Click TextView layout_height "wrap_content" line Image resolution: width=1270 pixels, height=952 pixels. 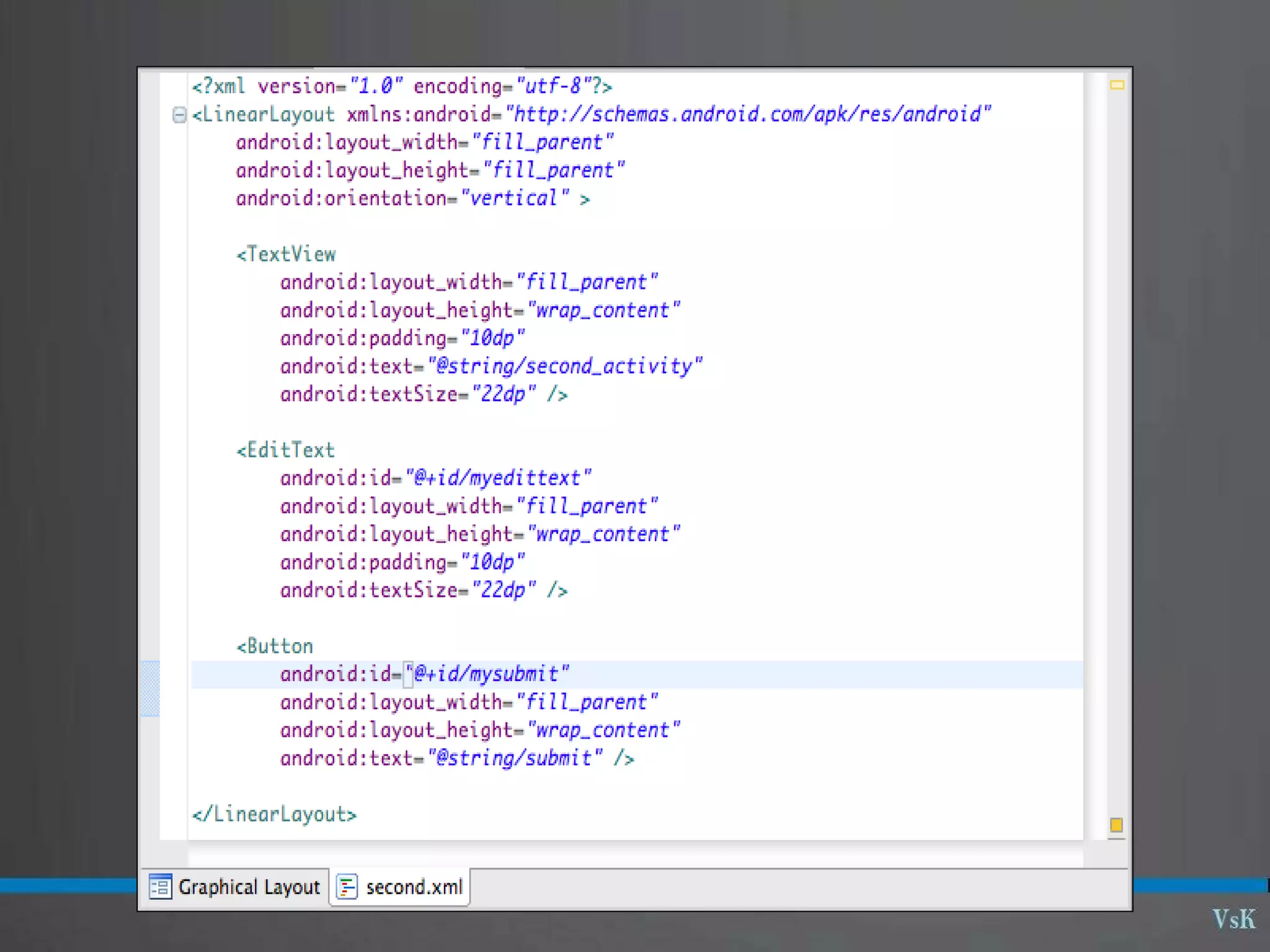(480, 310)
